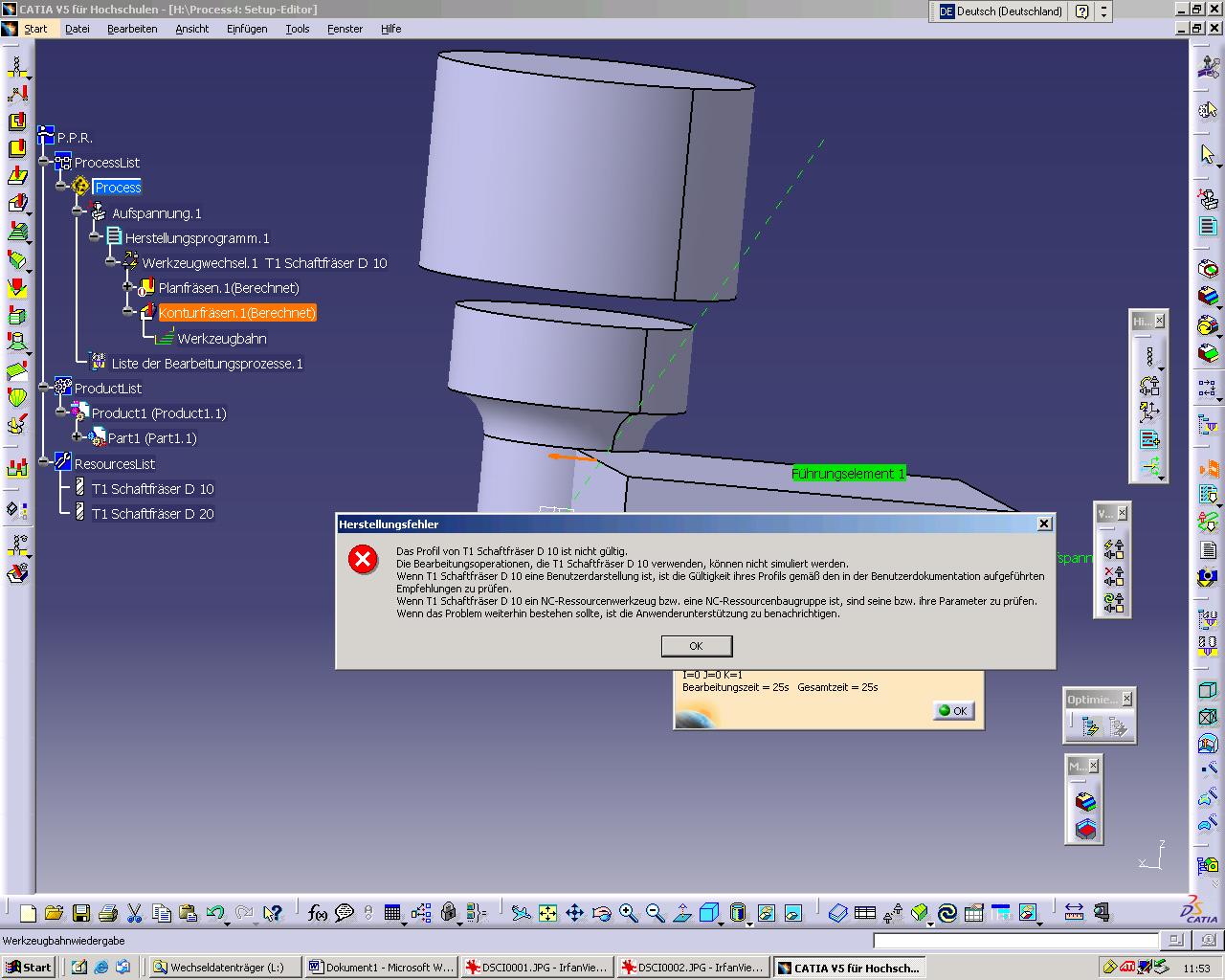Click the Isometric view cube icon
Screen dimensions: 1225x980
pos(708,913)
